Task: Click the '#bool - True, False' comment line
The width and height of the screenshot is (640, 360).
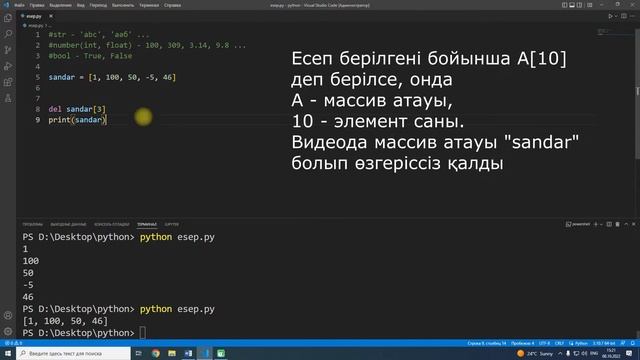Action: click(90, 56)
